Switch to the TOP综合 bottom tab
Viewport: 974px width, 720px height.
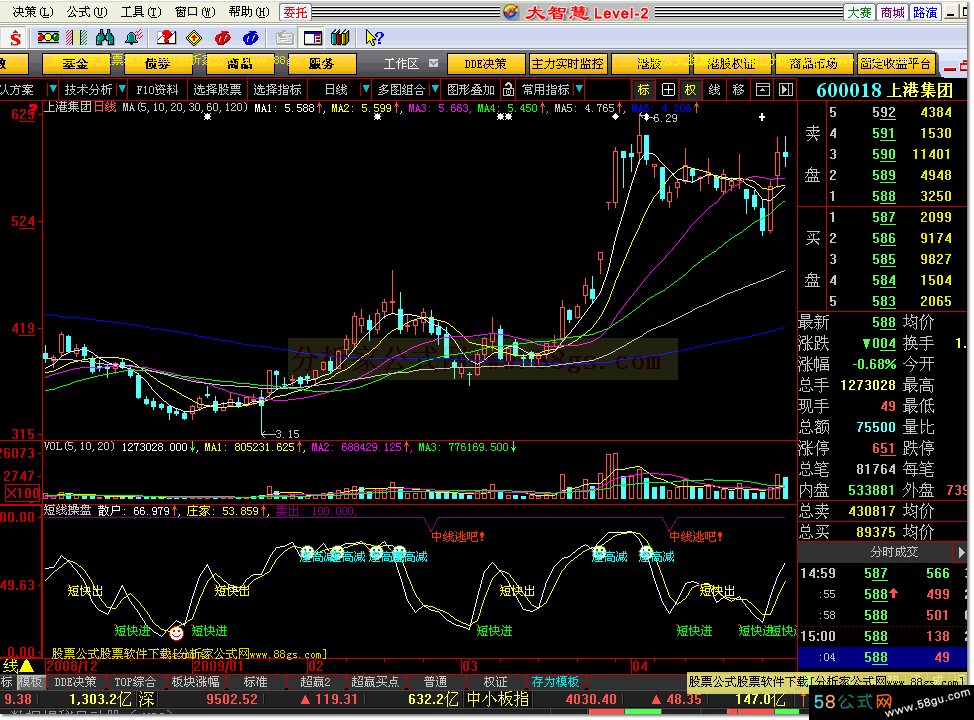tap(135, 682)
